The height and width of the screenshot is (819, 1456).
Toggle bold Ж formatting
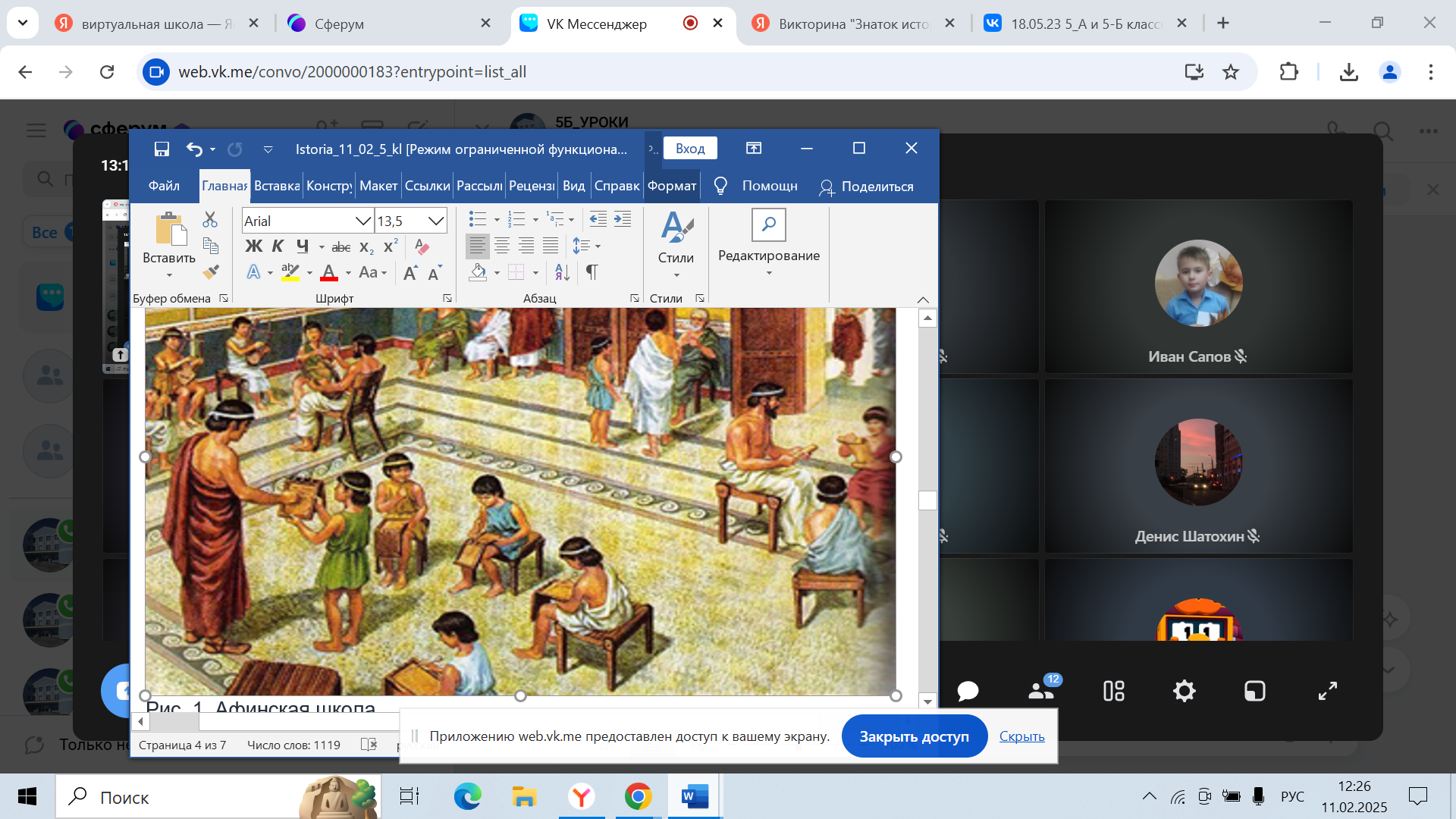[254, 246]
